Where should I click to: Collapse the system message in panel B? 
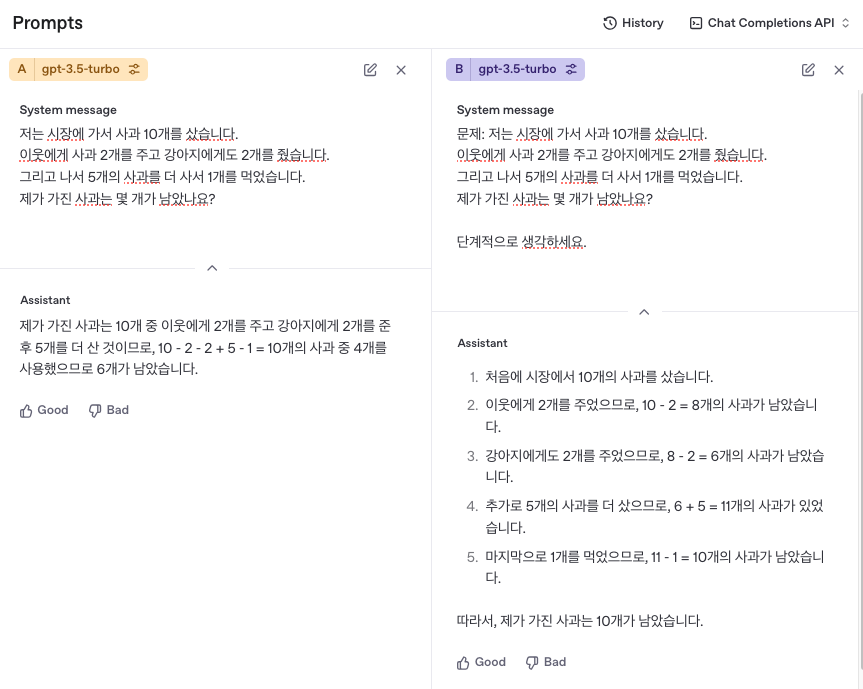pyautogui.click(x=644, y=311)
